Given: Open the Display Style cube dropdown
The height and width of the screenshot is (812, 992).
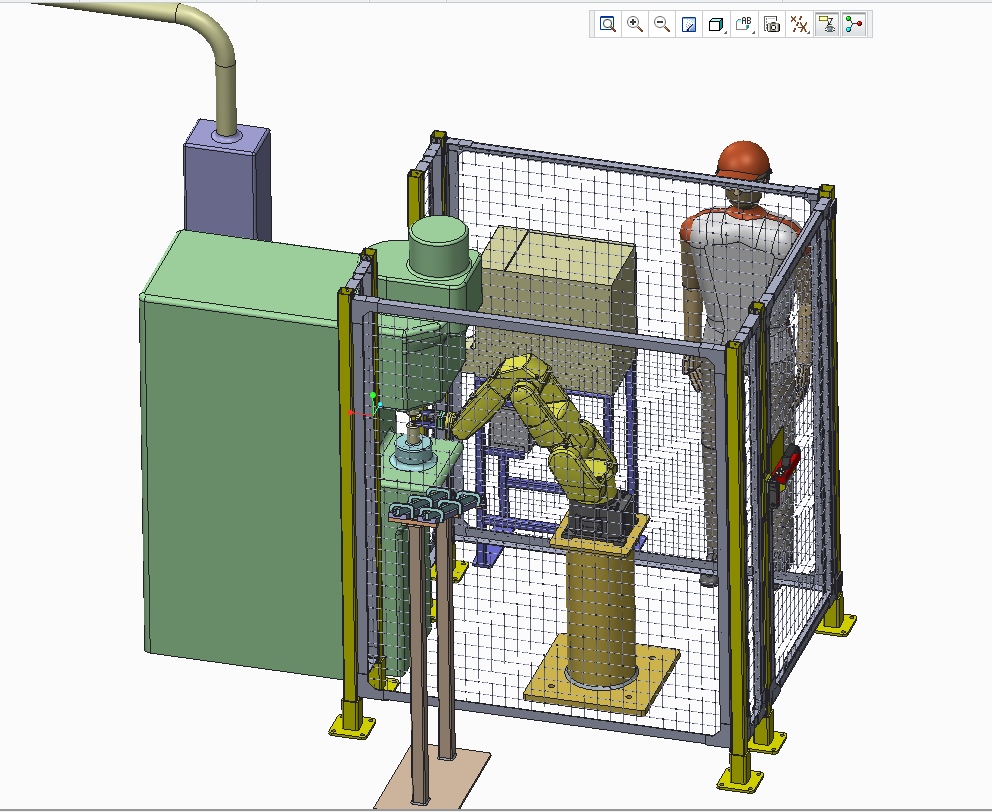Looking at the screenshot, I should pos(716,25).
